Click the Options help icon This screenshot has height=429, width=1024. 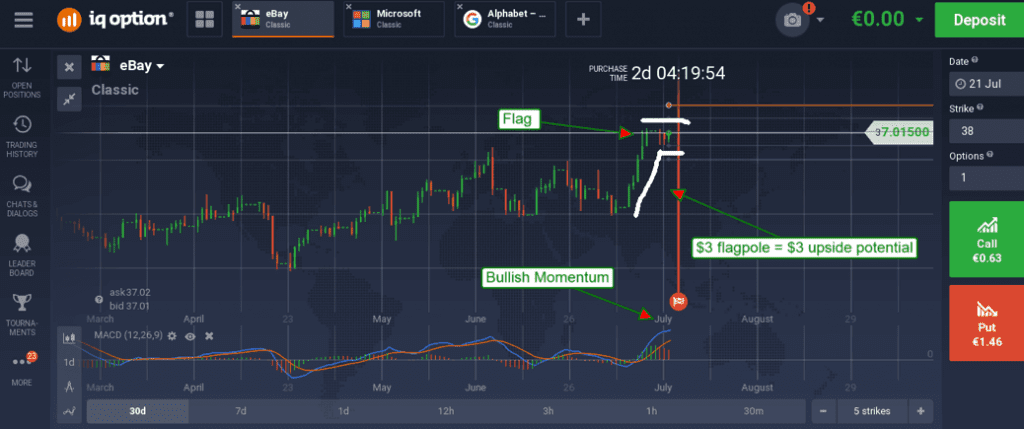pyautogui.click(x=989, y=155)
